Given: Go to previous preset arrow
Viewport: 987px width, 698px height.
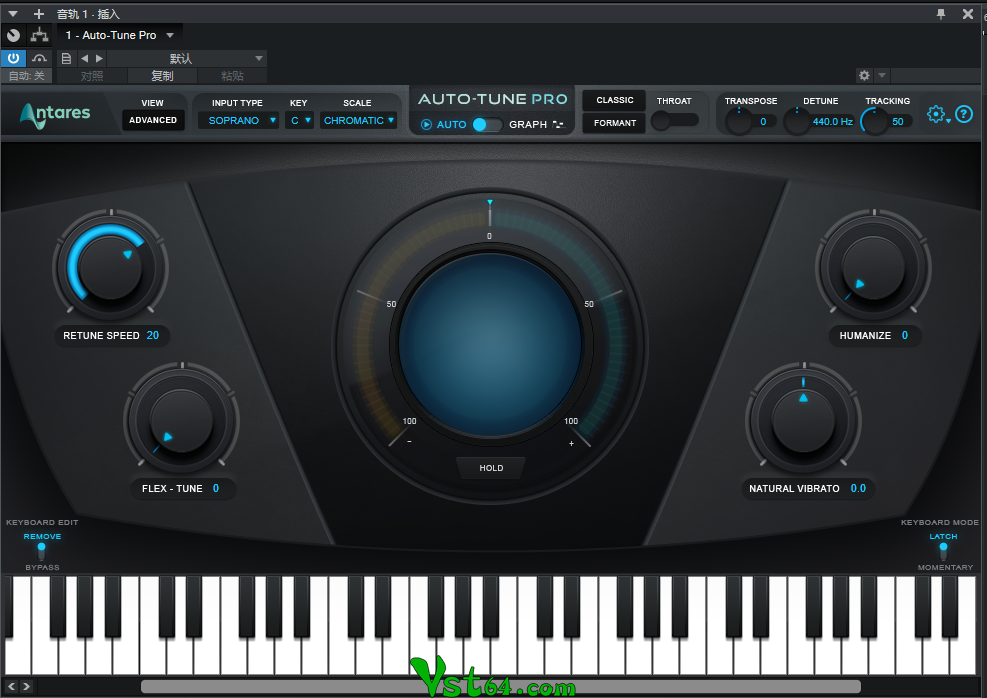Looking at the screenshot, I should (x=84, y=59).
